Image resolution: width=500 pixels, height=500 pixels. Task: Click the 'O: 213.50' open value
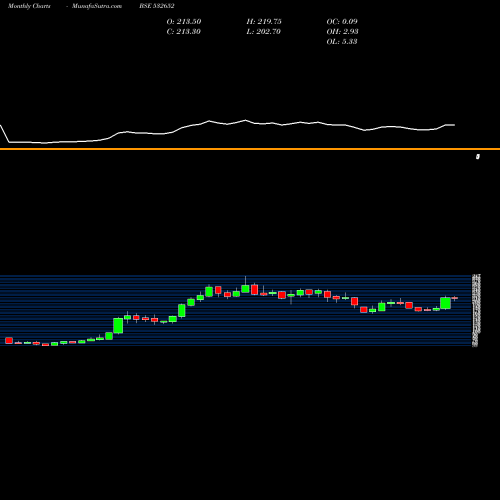tap(184, 22)
